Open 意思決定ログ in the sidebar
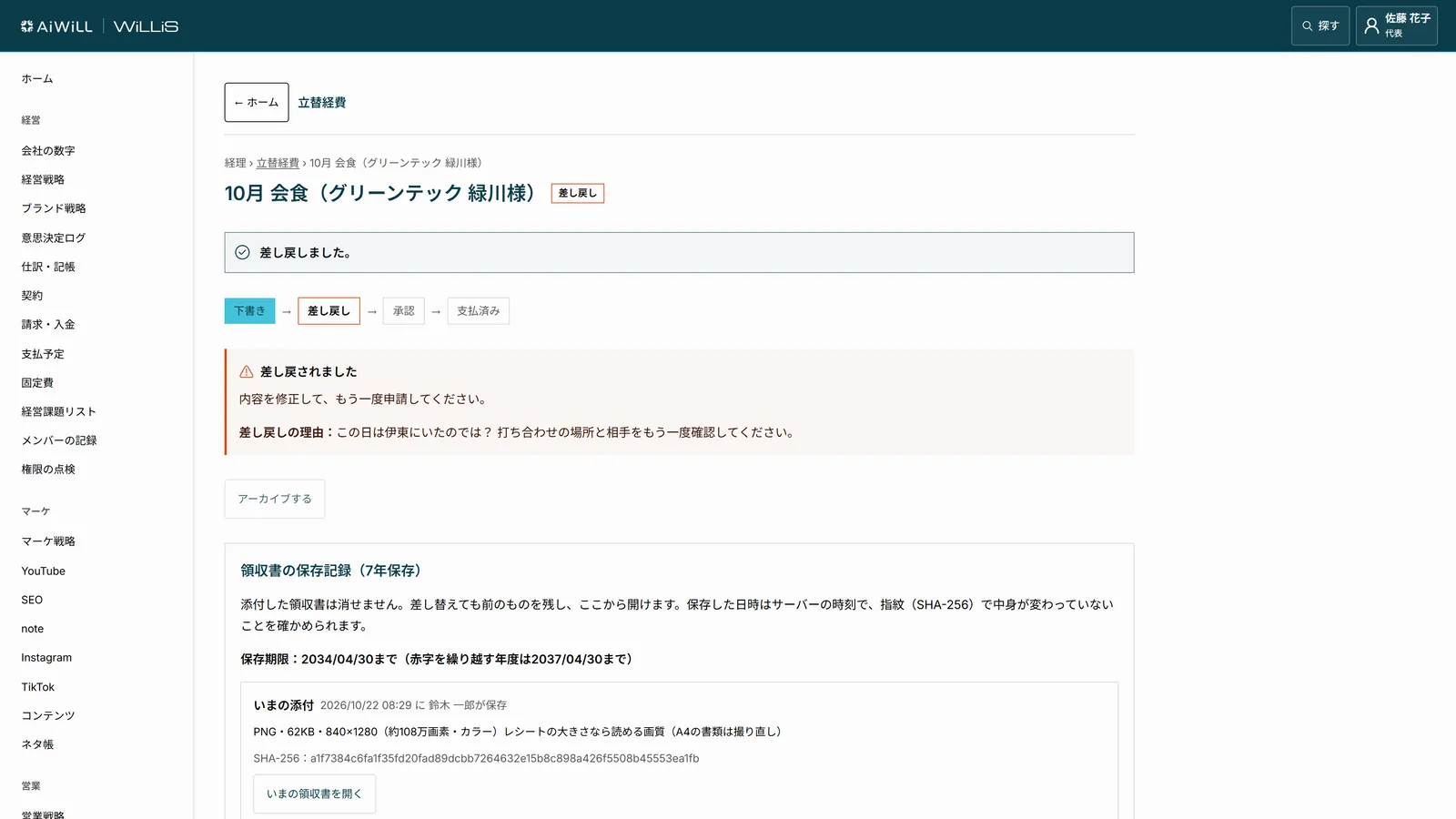This screenshot has width=1456, height=819. (54, 238)
